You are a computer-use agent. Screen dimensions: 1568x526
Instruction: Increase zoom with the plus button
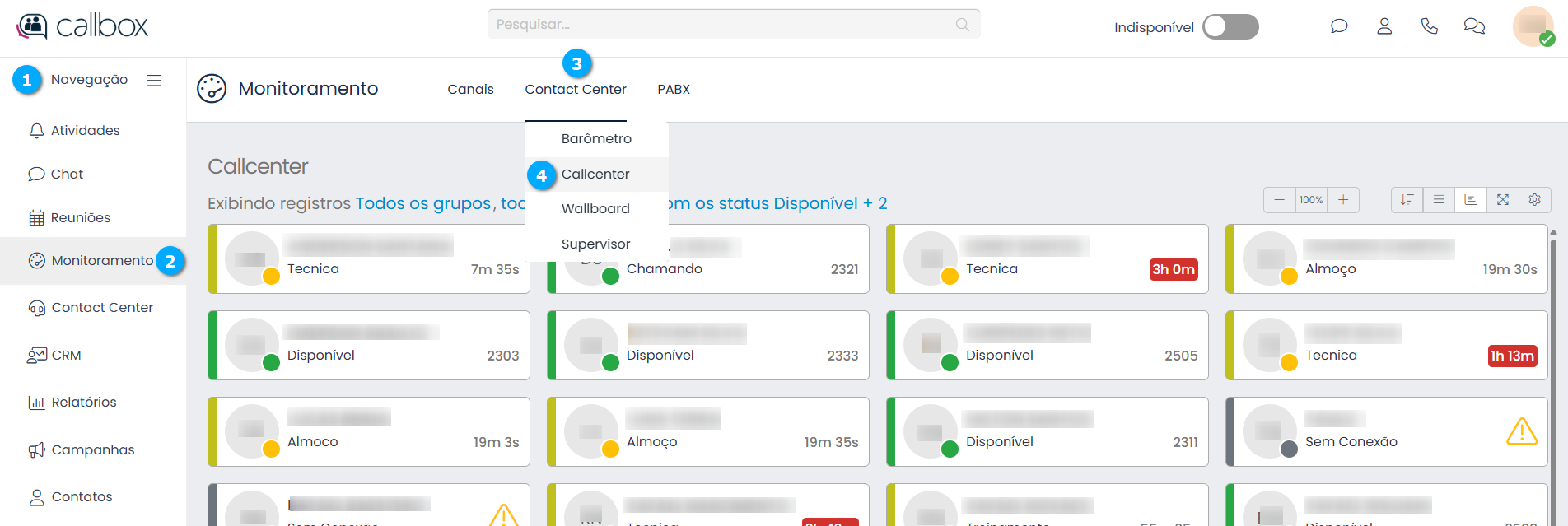coord(1343,200)
